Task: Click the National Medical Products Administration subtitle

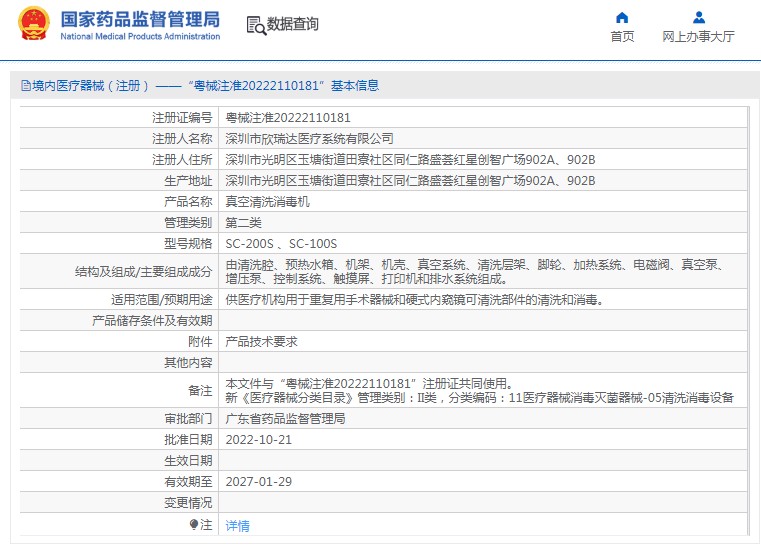Action: [140, 37]
